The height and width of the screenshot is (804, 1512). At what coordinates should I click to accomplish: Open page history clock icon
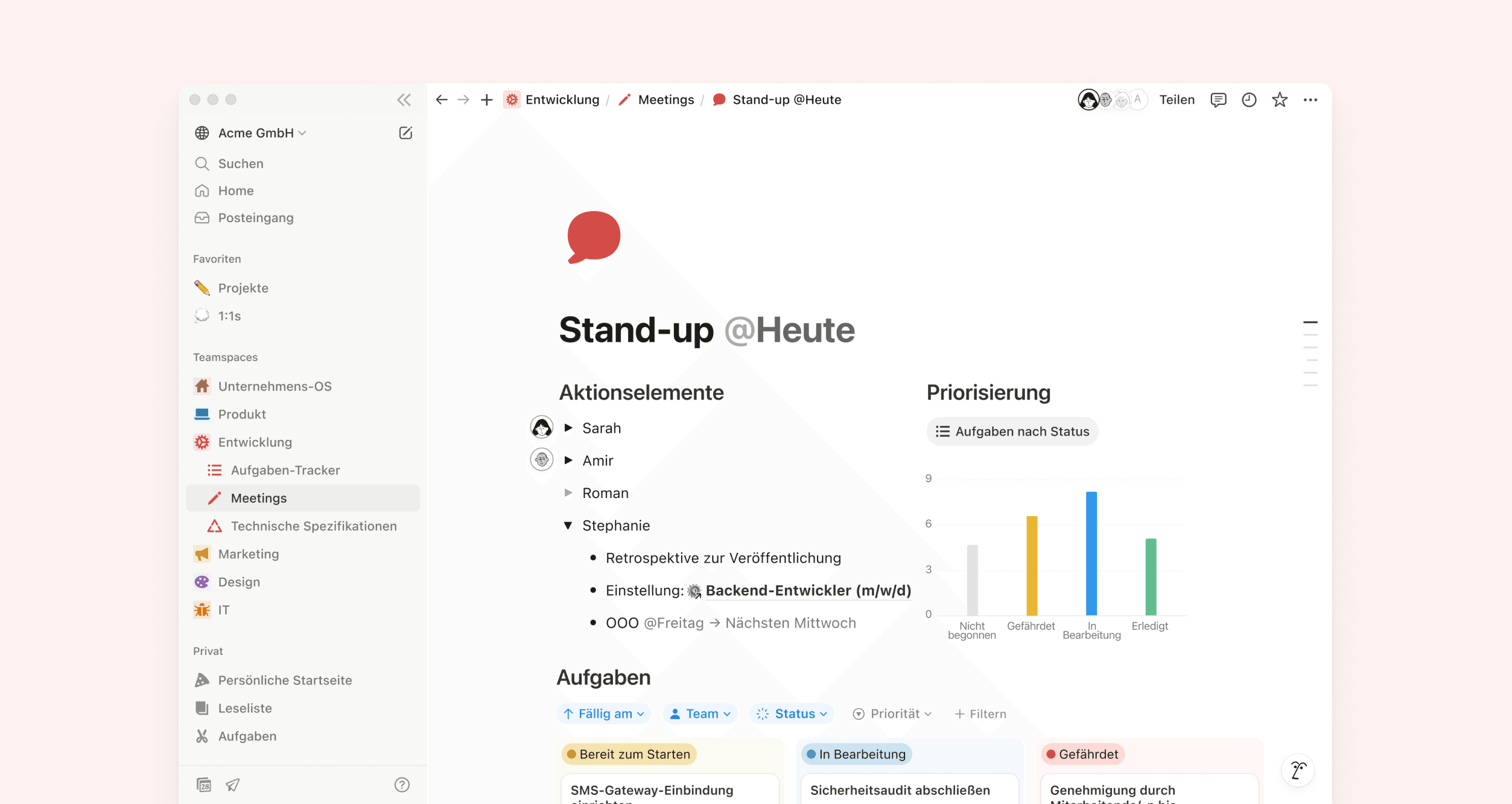1249,100
